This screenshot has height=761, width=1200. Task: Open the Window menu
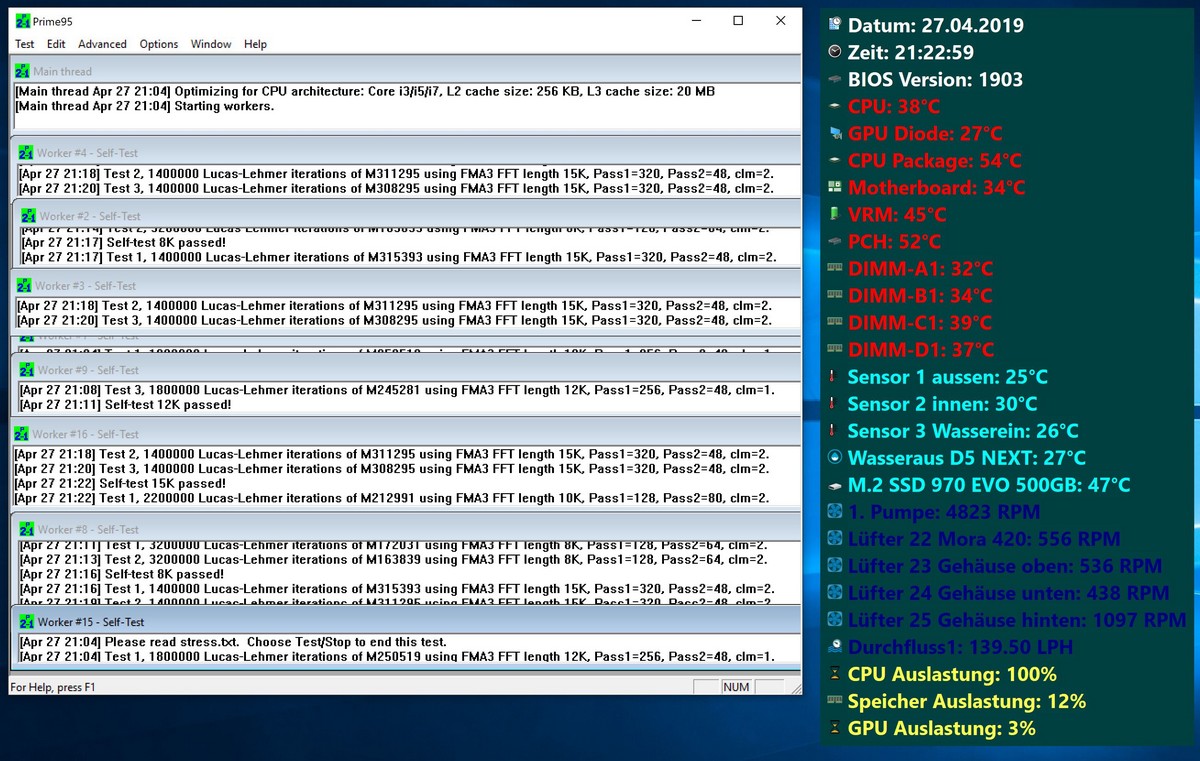(211, 44)
